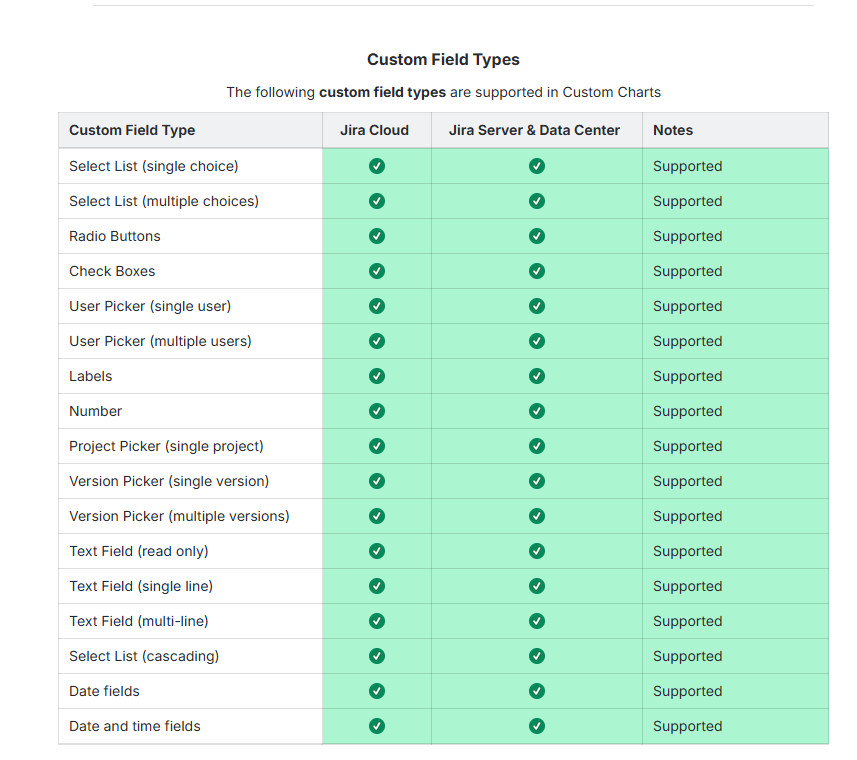Click the Version Picker (multiple versions) label

pos(179,516)
